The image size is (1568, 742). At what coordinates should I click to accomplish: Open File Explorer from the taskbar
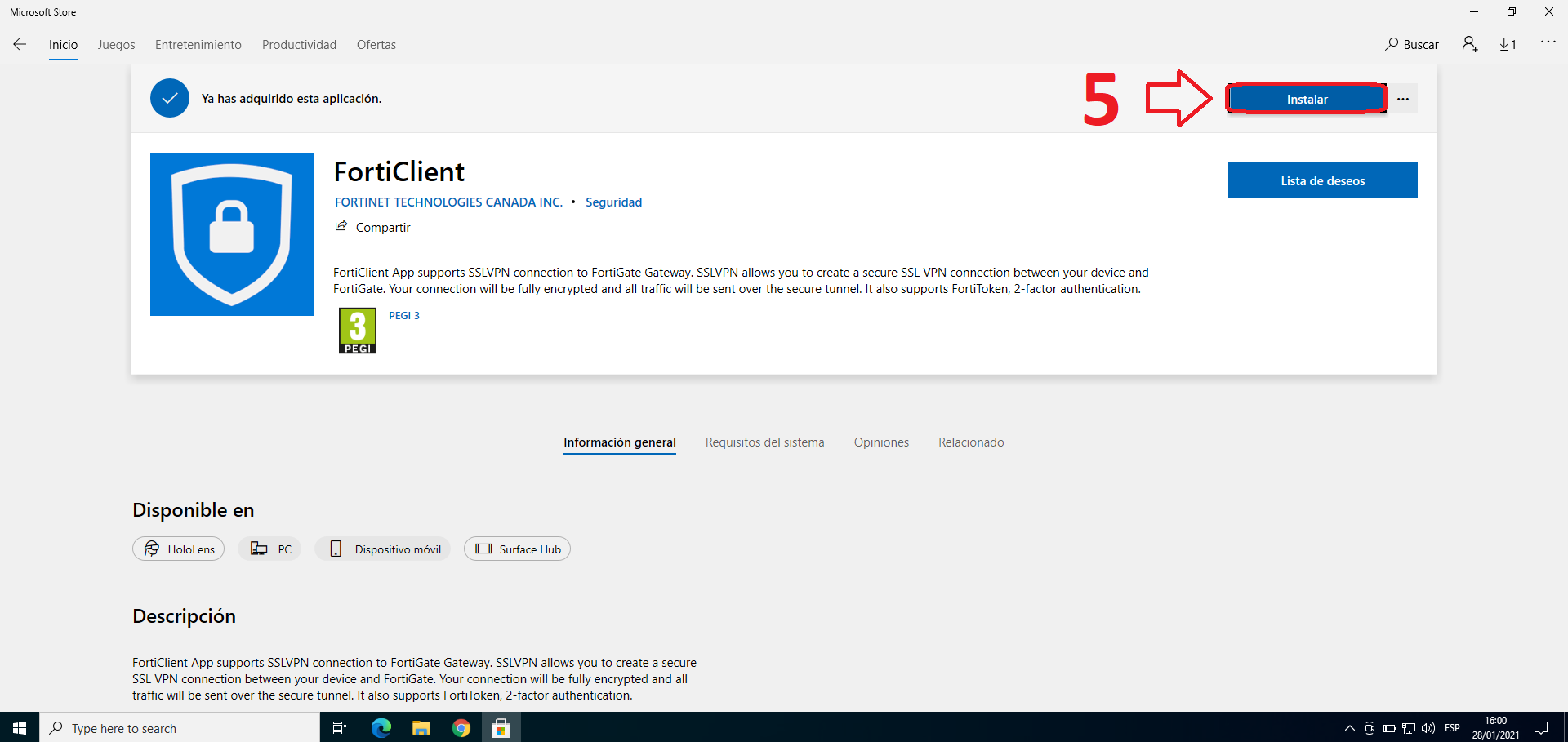click(x=421, y=728)
